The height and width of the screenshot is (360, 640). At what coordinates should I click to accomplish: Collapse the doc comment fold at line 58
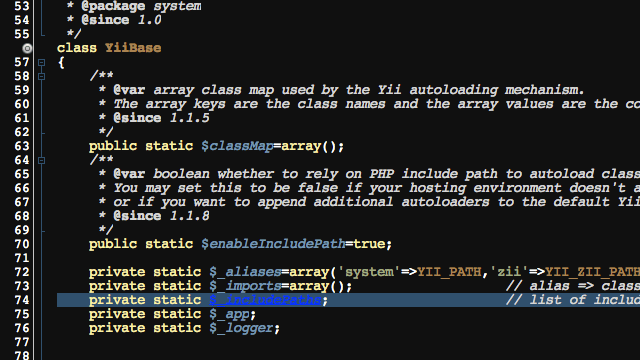pyautogui.click(x=41, y=76)
